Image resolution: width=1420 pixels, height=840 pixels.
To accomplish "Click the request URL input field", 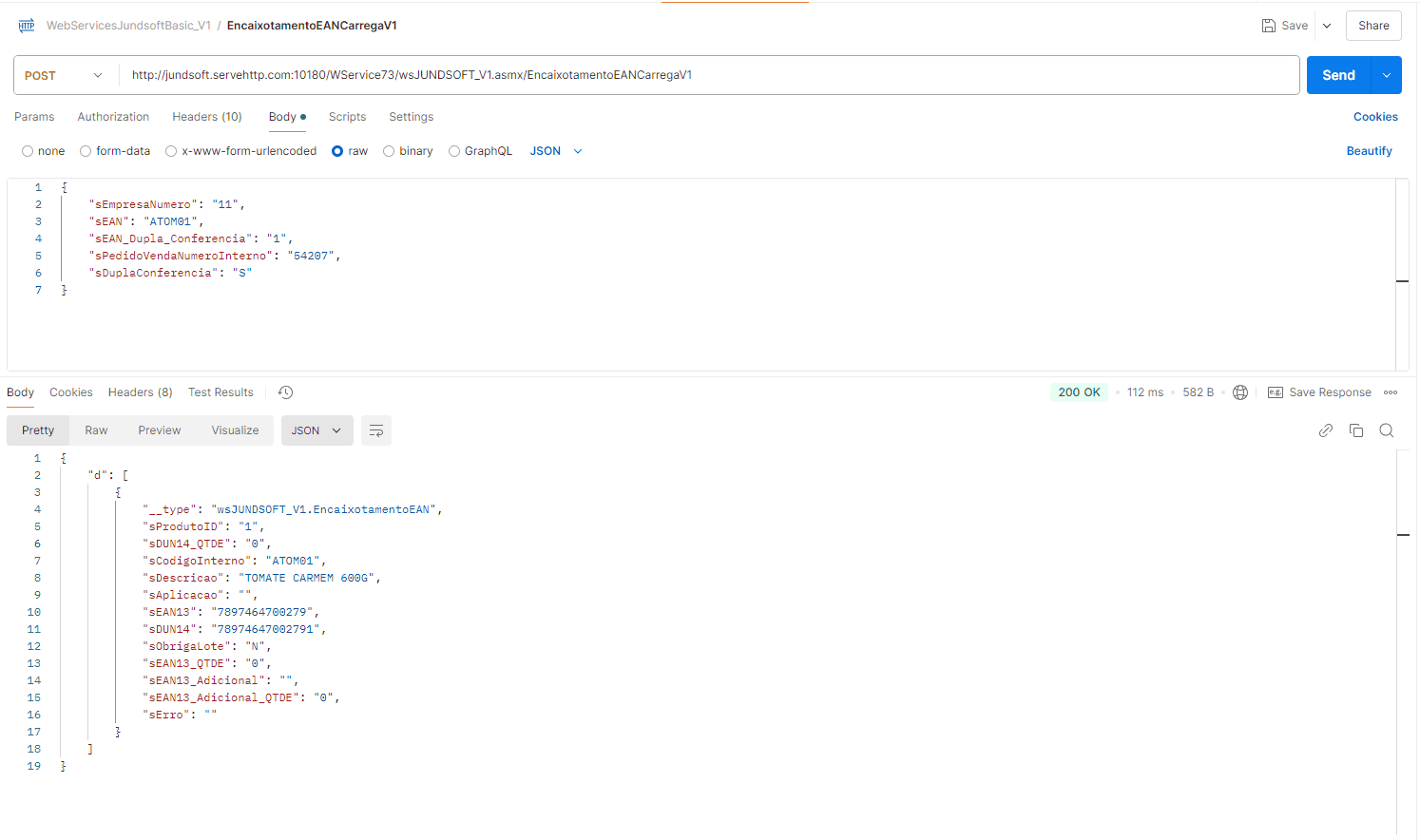I will click(x=708, y=75).
